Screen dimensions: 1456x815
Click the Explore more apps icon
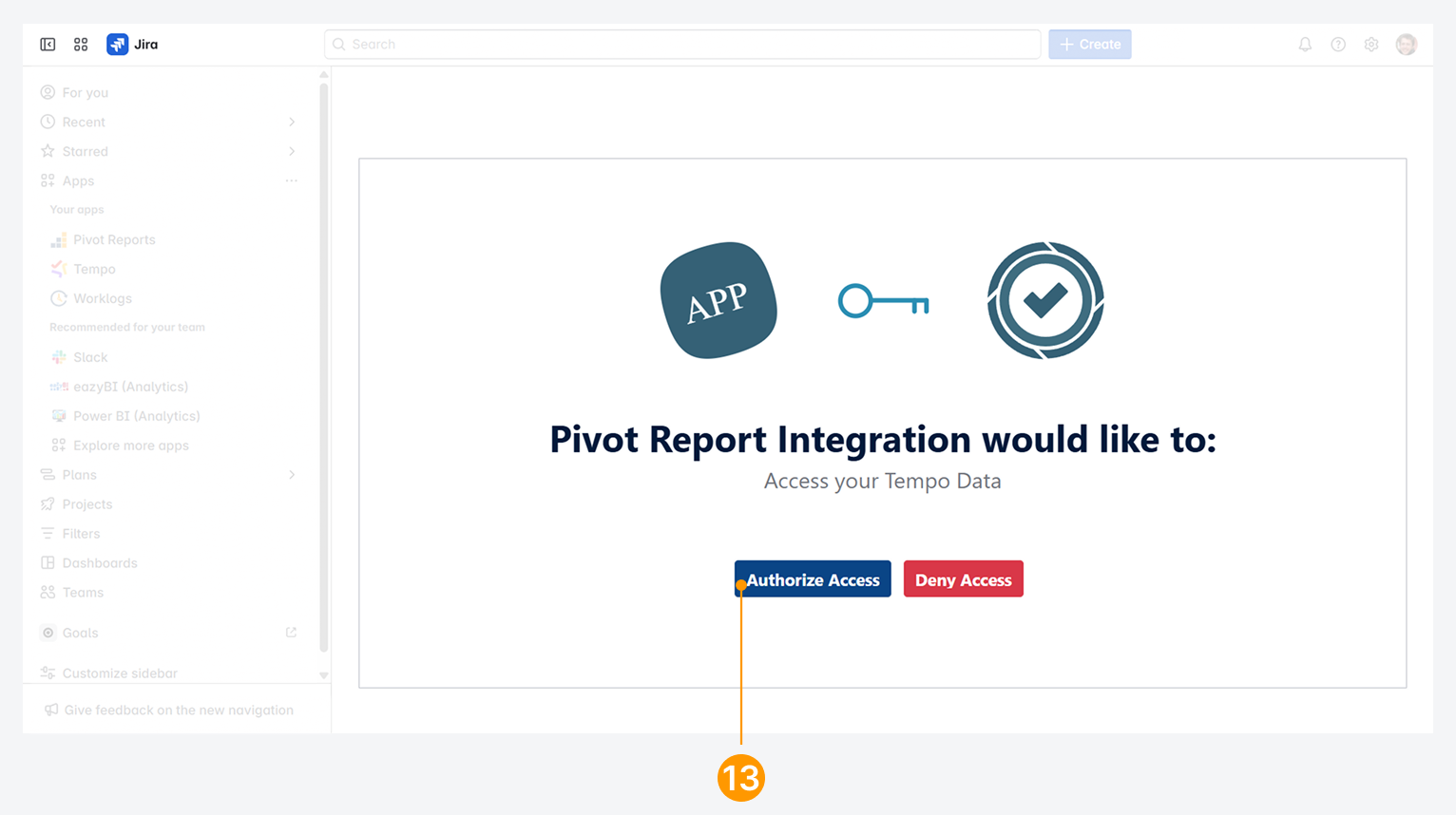pos(59,445)
